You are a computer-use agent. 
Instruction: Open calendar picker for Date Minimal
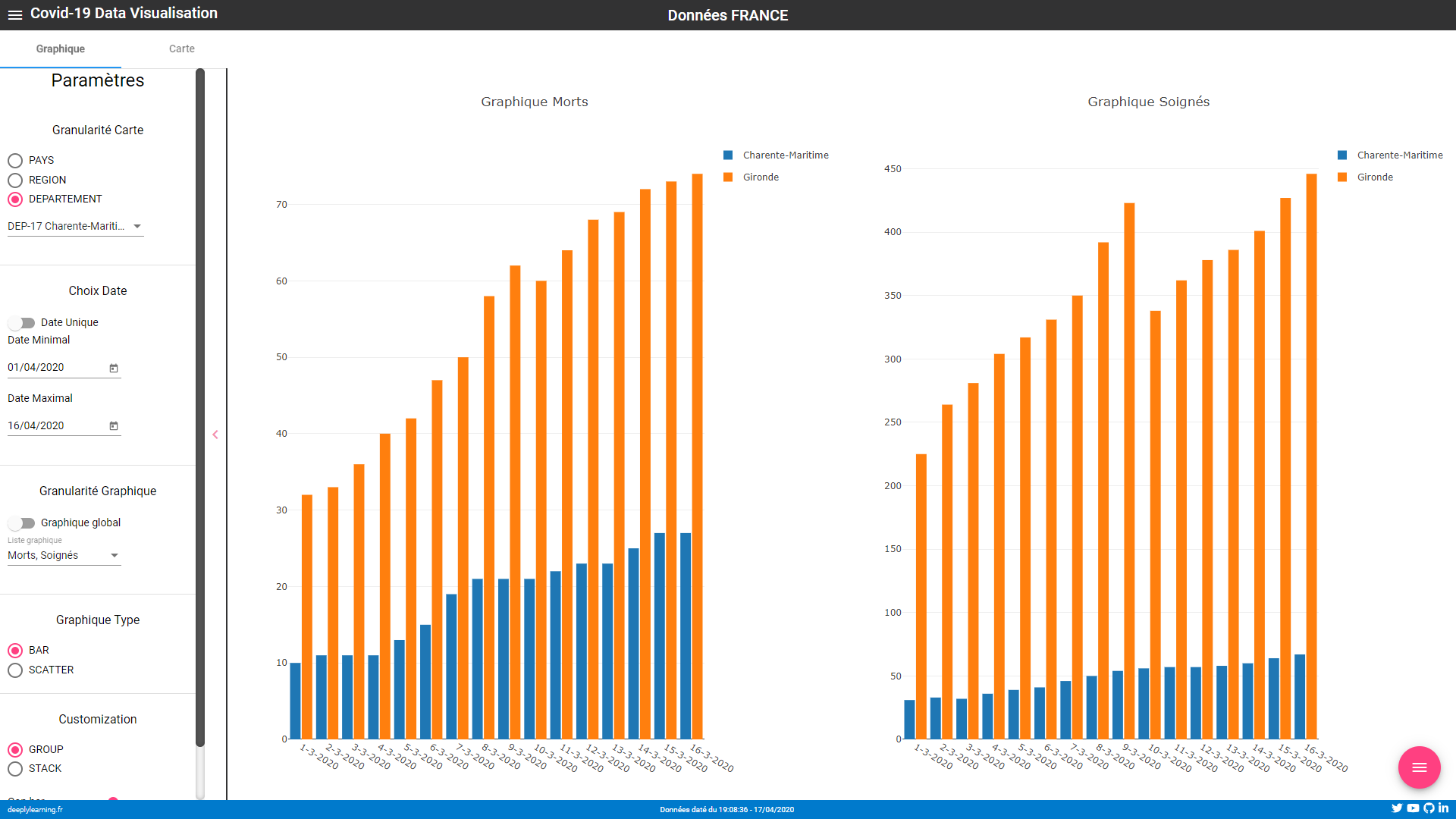click(x=114, y=368)
